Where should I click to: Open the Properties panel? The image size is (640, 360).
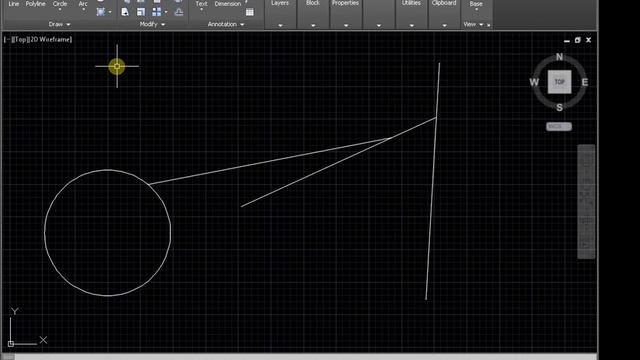click(345, 3)
